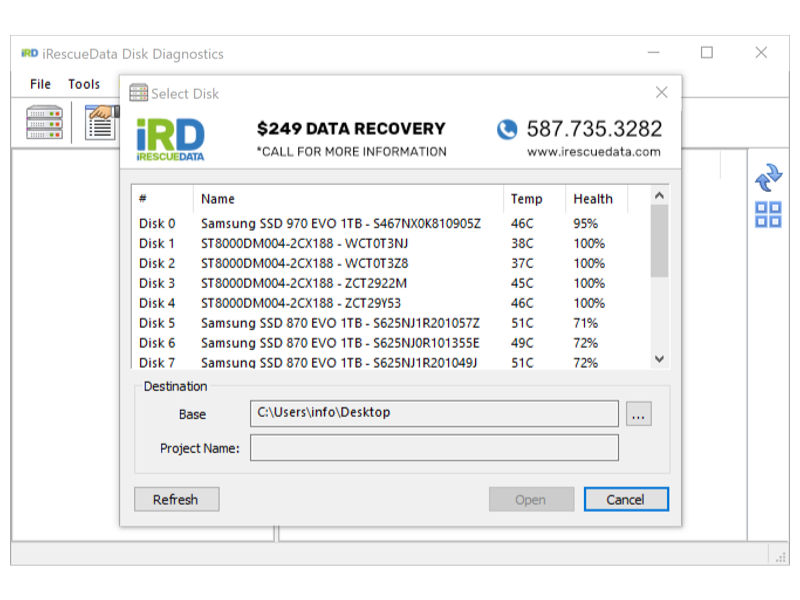Screen dimensions: 800x600
Task: Open the Tools menu
Action: click(x=84, y=84)
